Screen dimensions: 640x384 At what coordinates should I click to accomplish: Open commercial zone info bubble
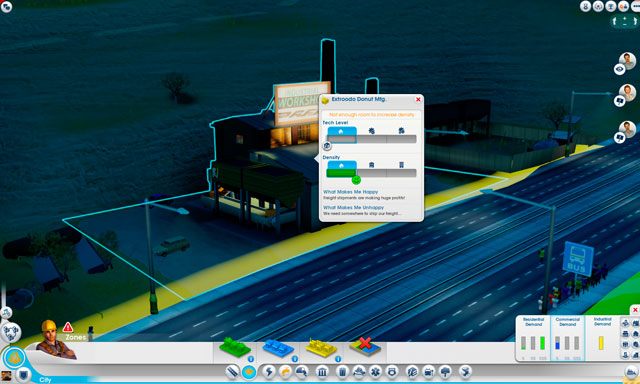point(294,359)
